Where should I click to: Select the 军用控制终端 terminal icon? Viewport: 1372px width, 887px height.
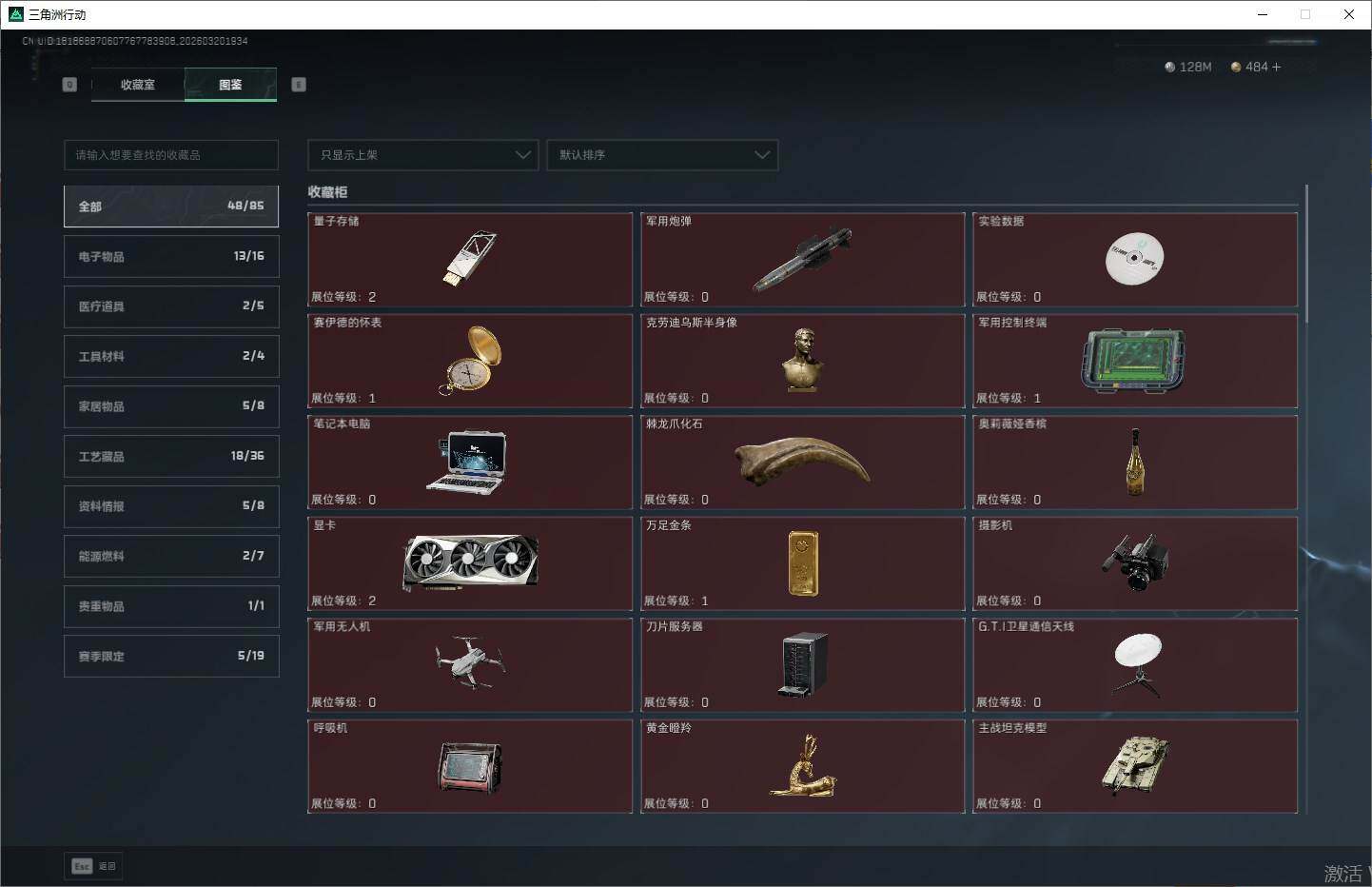click(1133, 361)
